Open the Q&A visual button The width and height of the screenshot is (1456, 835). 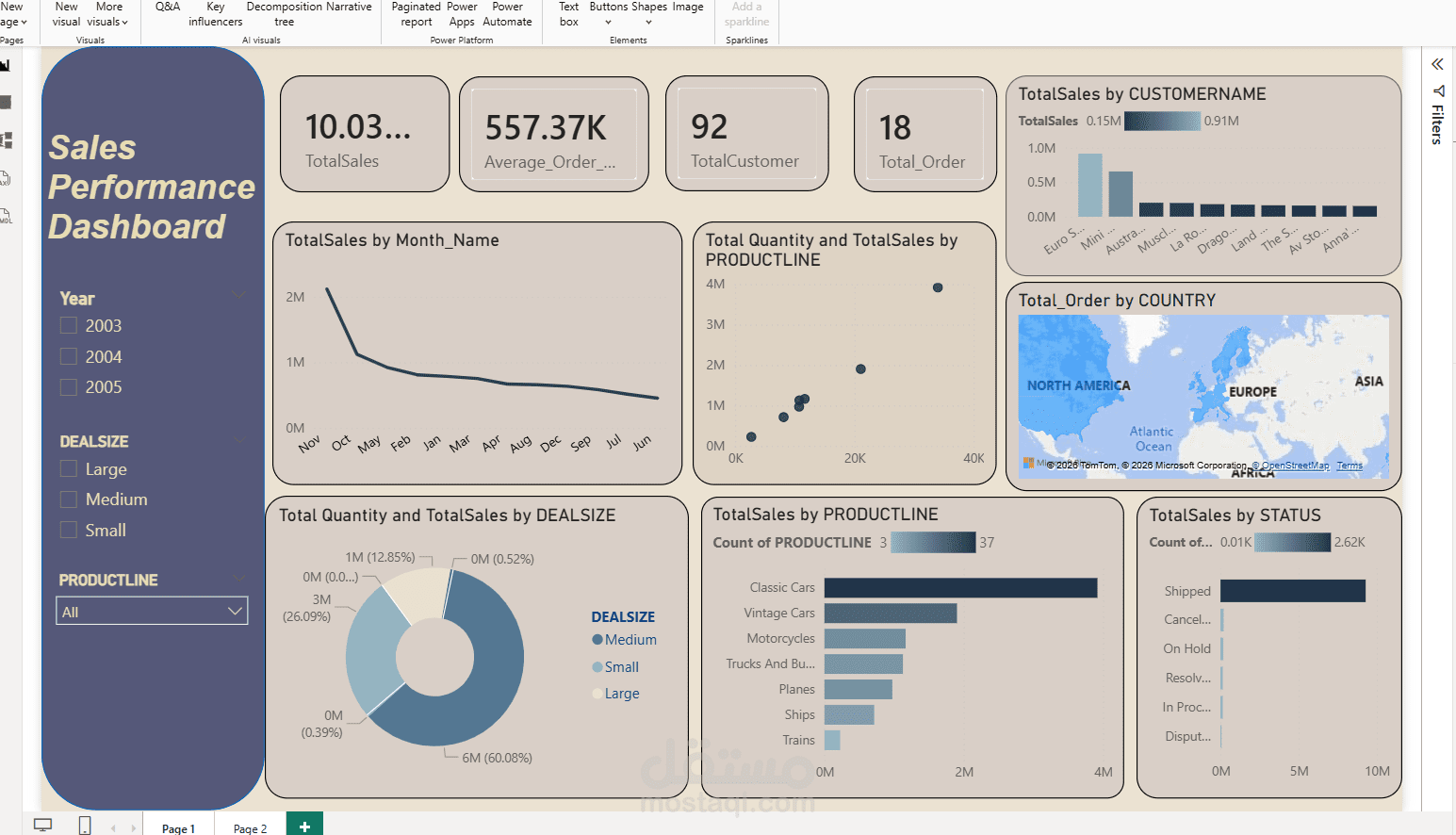(x=168, y=8)
